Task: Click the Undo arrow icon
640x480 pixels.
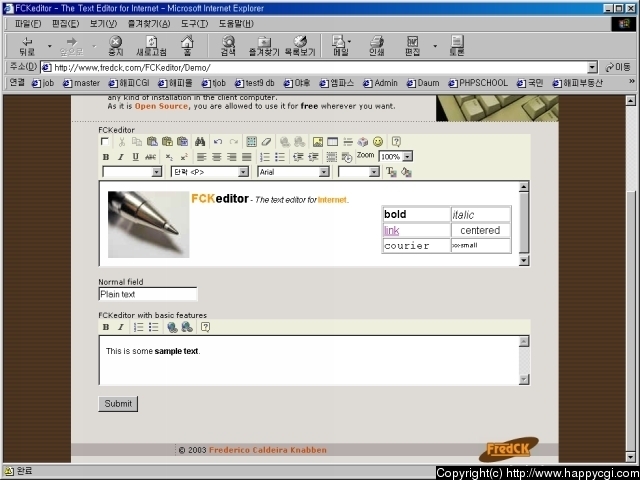Action: pyautogui.click(x=218, y=142)
